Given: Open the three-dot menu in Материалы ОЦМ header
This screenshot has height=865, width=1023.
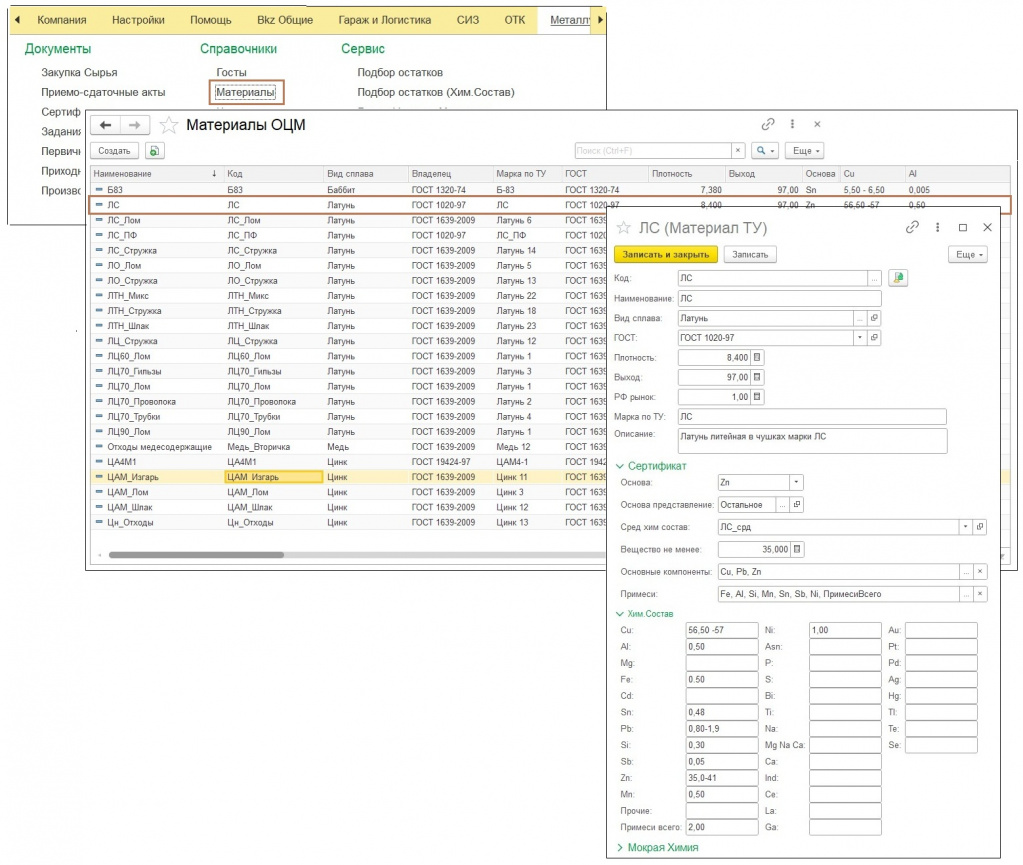Looking at the screenshot, I should [x=792, y=124].
